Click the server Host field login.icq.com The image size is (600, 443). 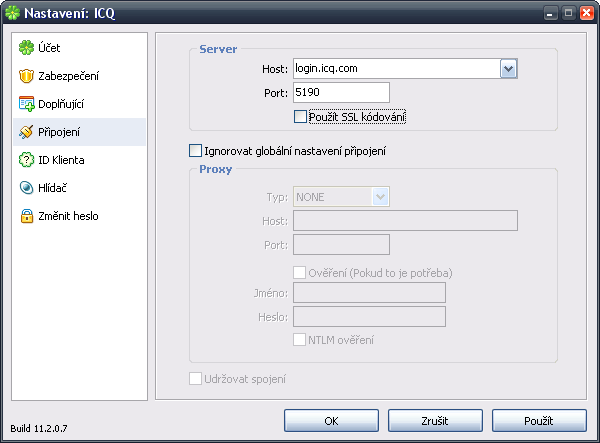[397, 69]
